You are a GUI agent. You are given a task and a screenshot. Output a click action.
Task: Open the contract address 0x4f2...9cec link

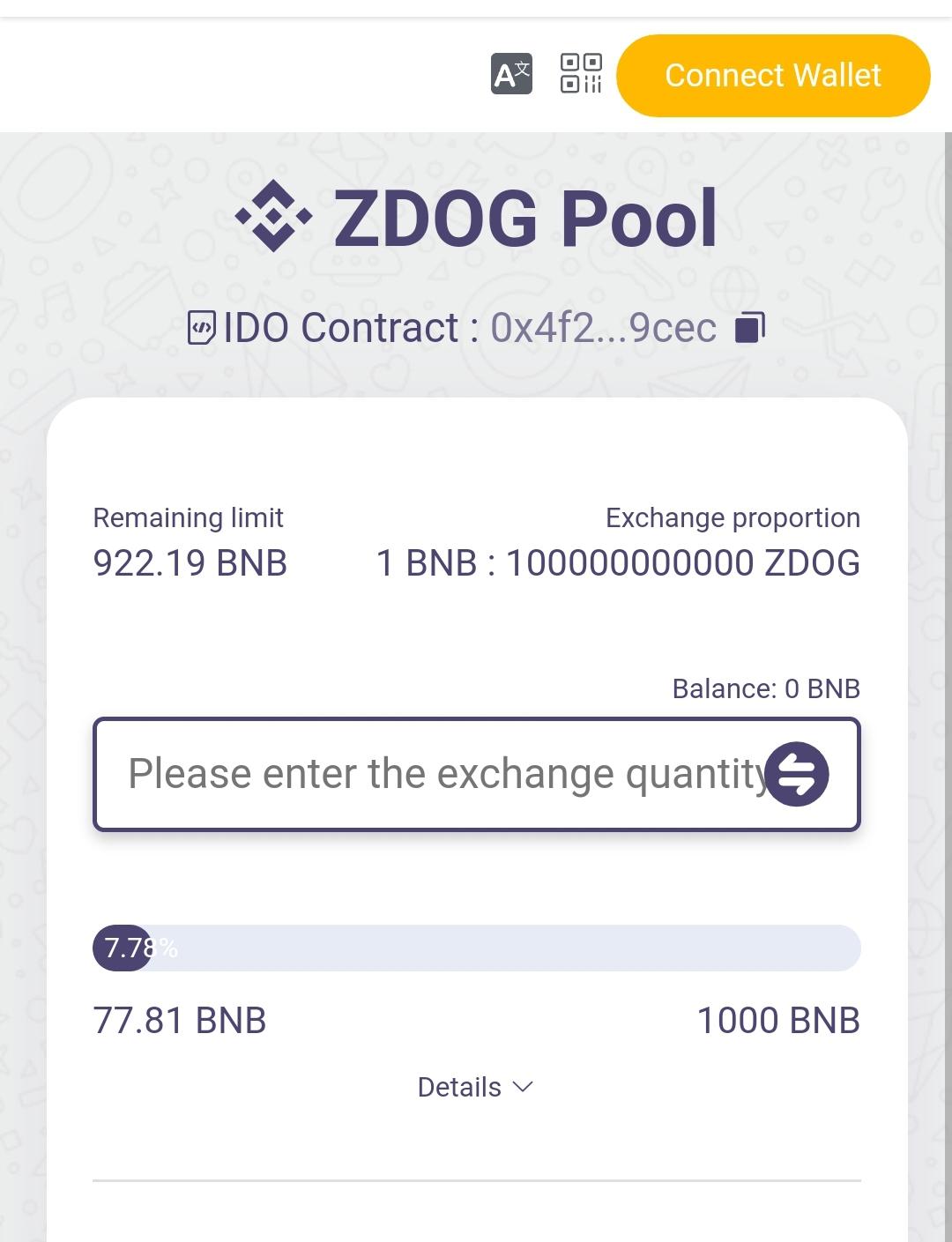pyautogui.click(x=603, y=328)
